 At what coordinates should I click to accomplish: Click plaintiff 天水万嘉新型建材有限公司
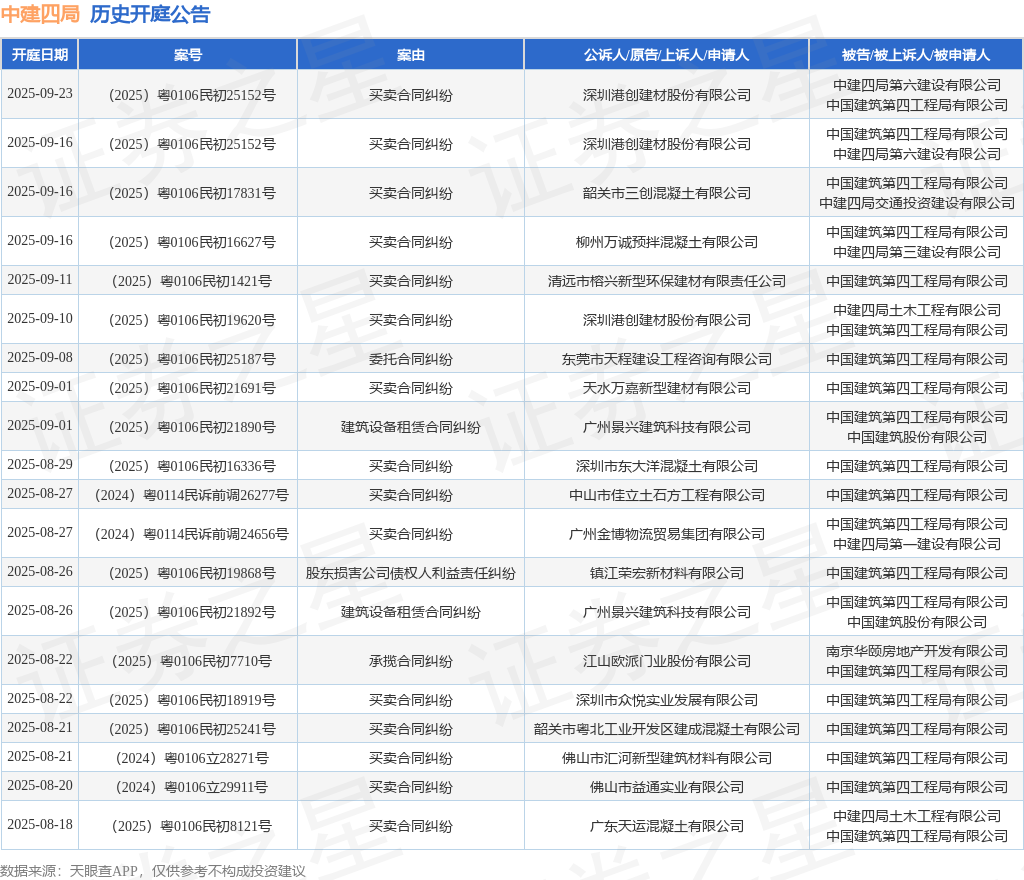[x=667, y=388]
